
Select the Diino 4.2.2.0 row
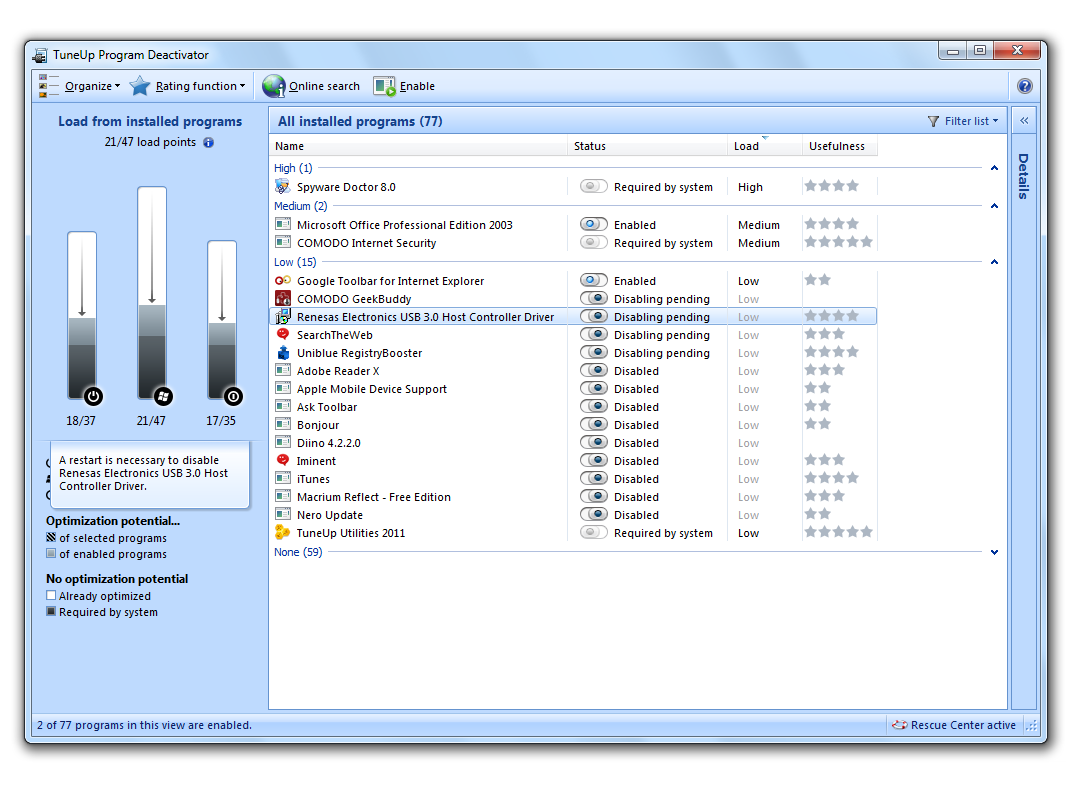coord(573,443)
